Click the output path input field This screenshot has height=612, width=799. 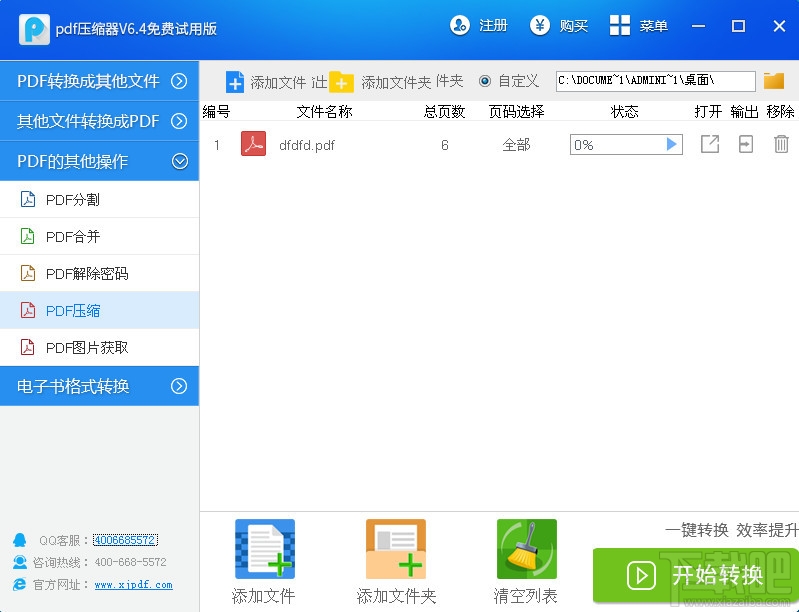pyautogui.click(x=655, y=81)
